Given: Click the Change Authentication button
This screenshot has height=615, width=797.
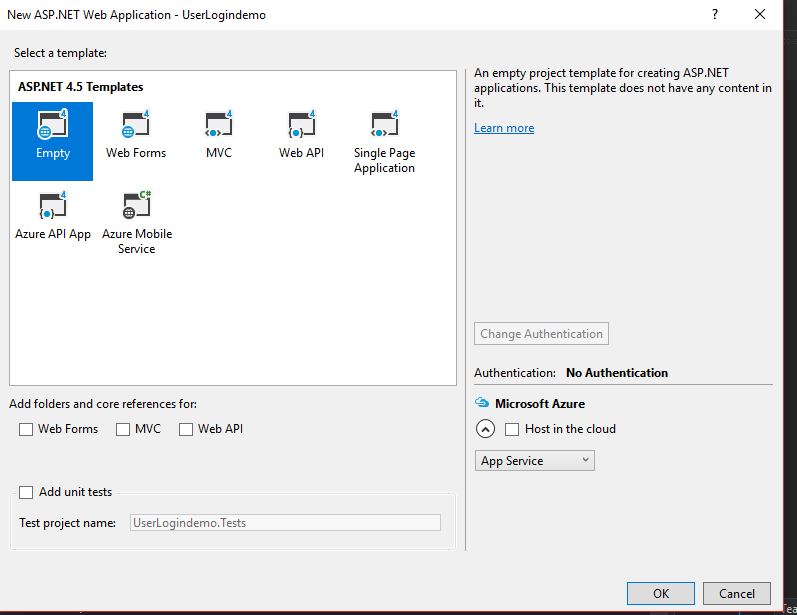Looking at the screenshot, I should (541, 333).
